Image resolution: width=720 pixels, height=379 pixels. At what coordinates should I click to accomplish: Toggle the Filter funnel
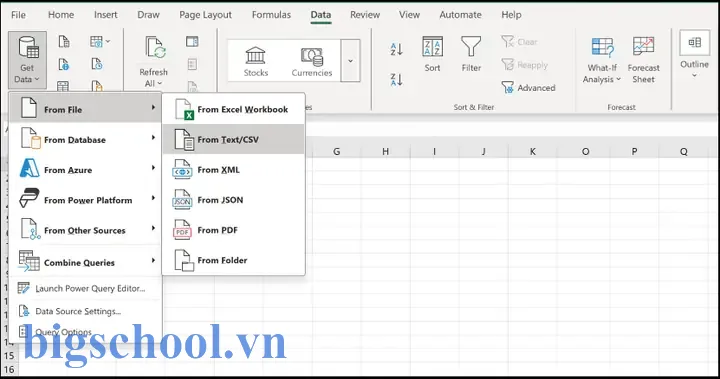click(471, 54)
